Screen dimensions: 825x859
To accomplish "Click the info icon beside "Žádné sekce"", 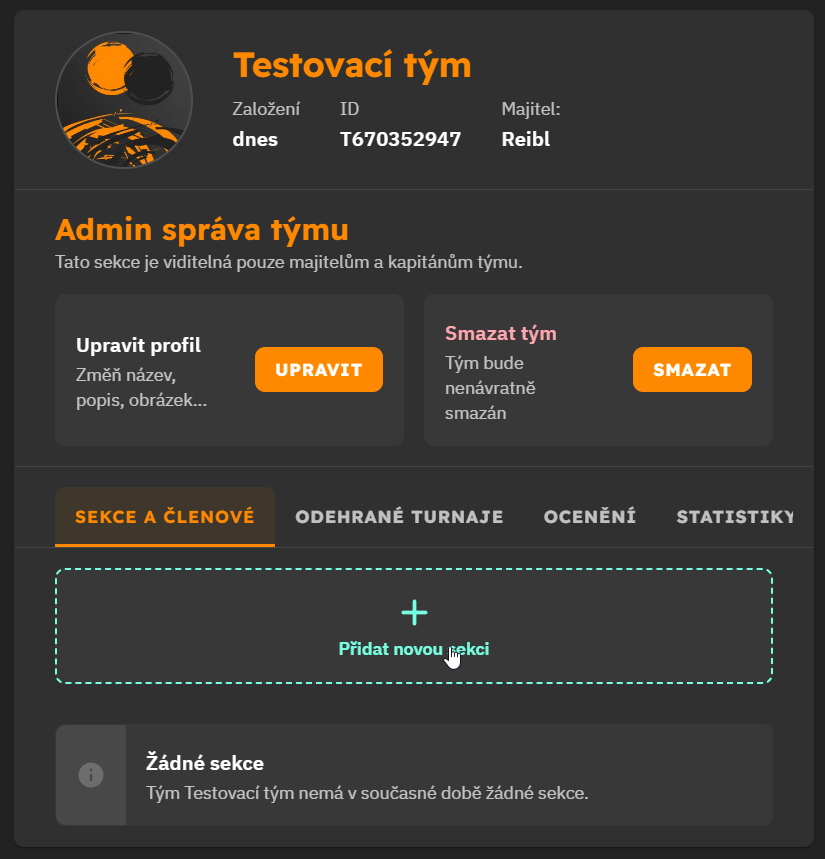I will (90, 774).
